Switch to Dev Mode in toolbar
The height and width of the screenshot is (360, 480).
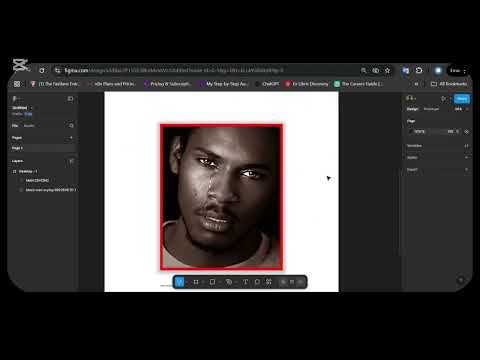point(300,282)
